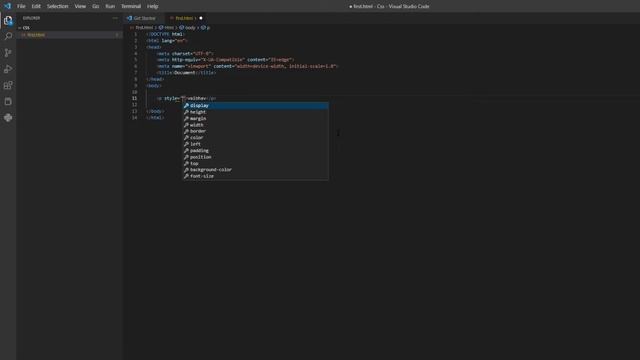
Task: Choose 'display' from the suggestion list
Action: (x=256, y=106)
